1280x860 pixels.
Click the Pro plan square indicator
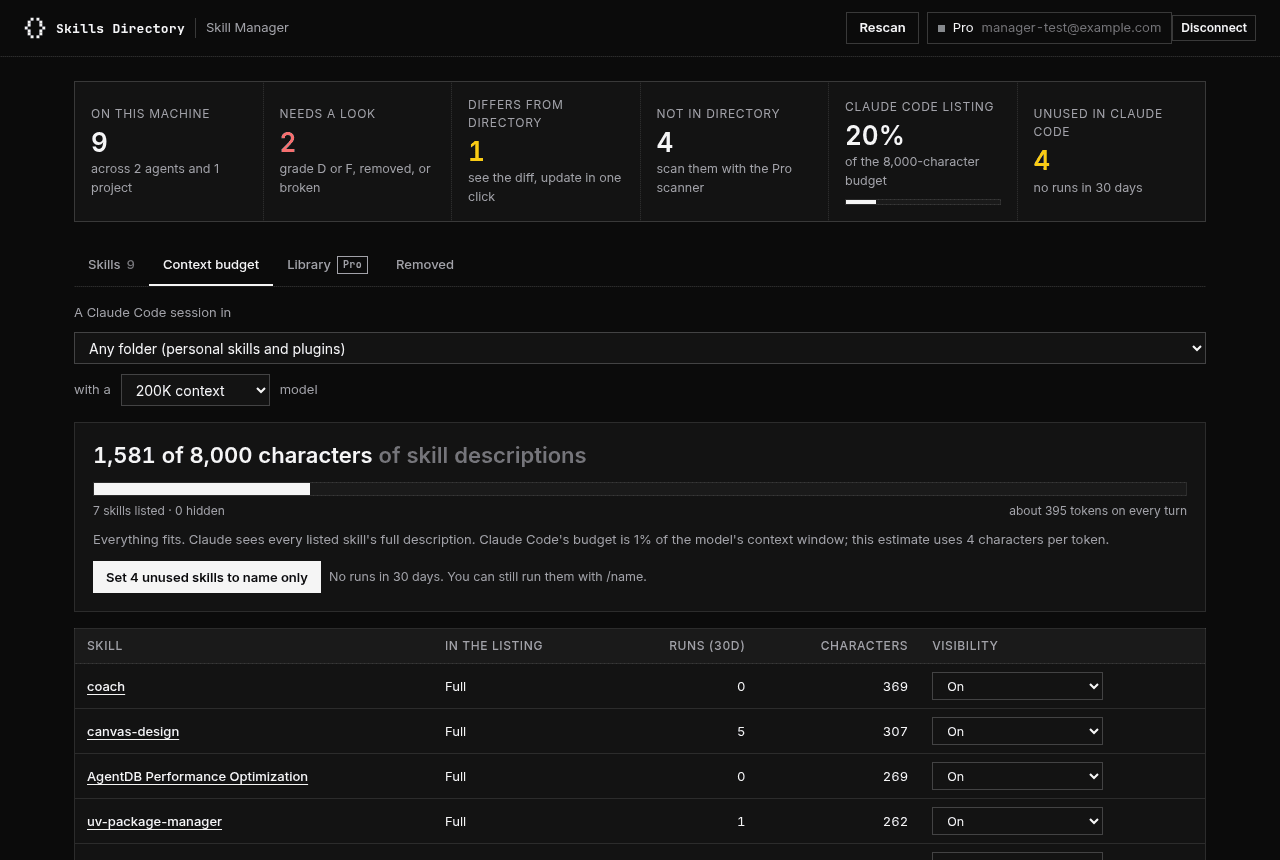[941, 28]
